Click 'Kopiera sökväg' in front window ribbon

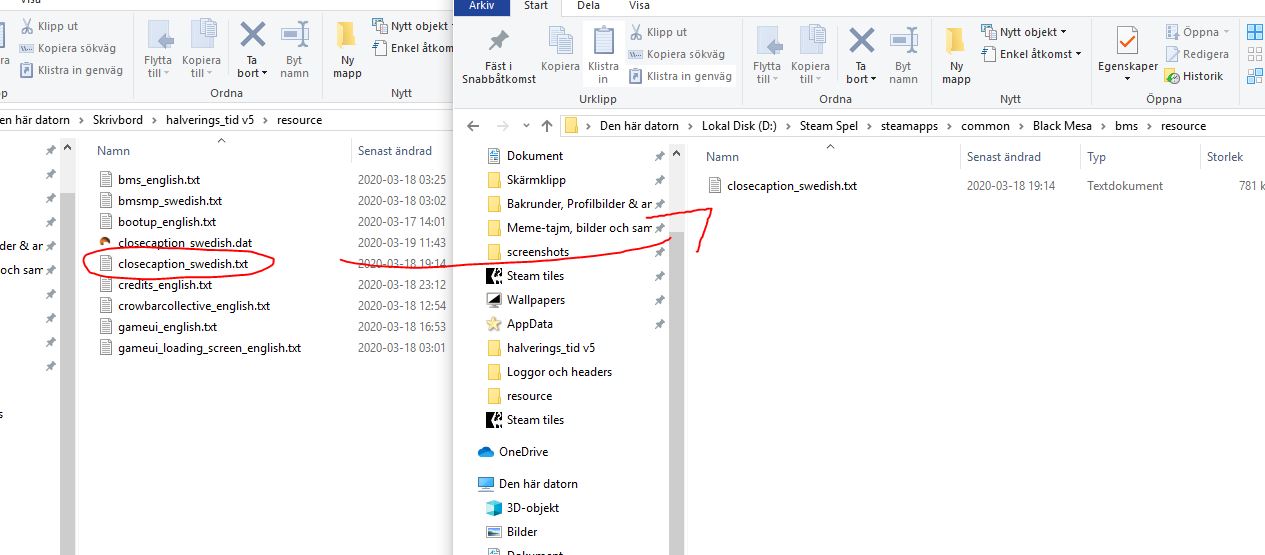[x=677, y=54]
